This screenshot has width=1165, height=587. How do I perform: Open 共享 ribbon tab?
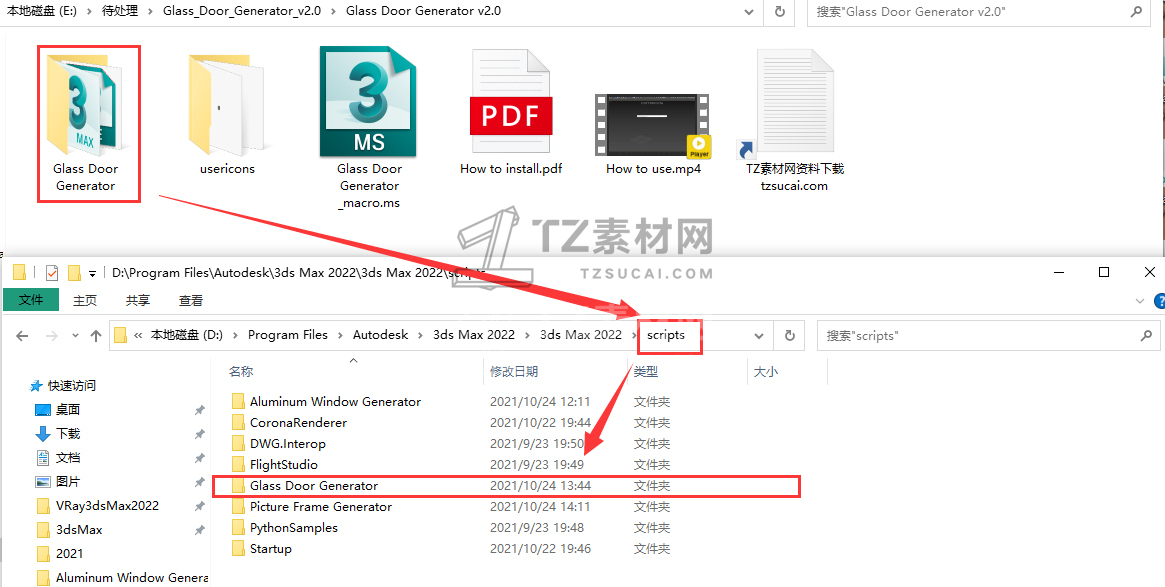pyautogui.click(x=137, y=300)
